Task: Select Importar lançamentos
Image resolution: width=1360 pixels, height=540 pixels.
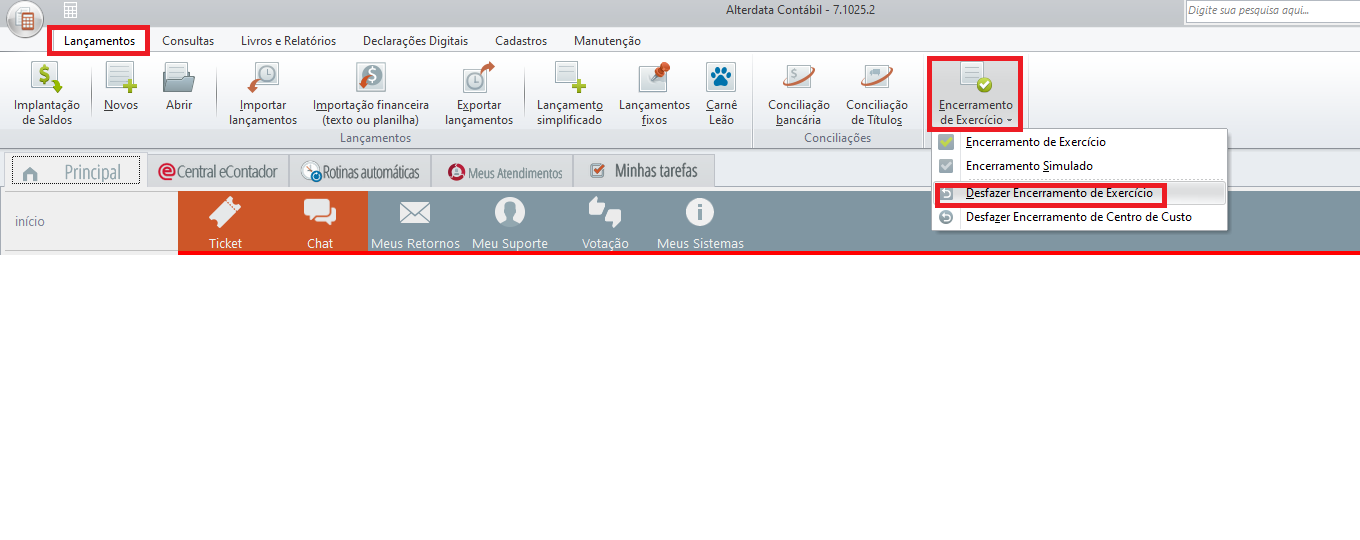Action: click(263, 94)
